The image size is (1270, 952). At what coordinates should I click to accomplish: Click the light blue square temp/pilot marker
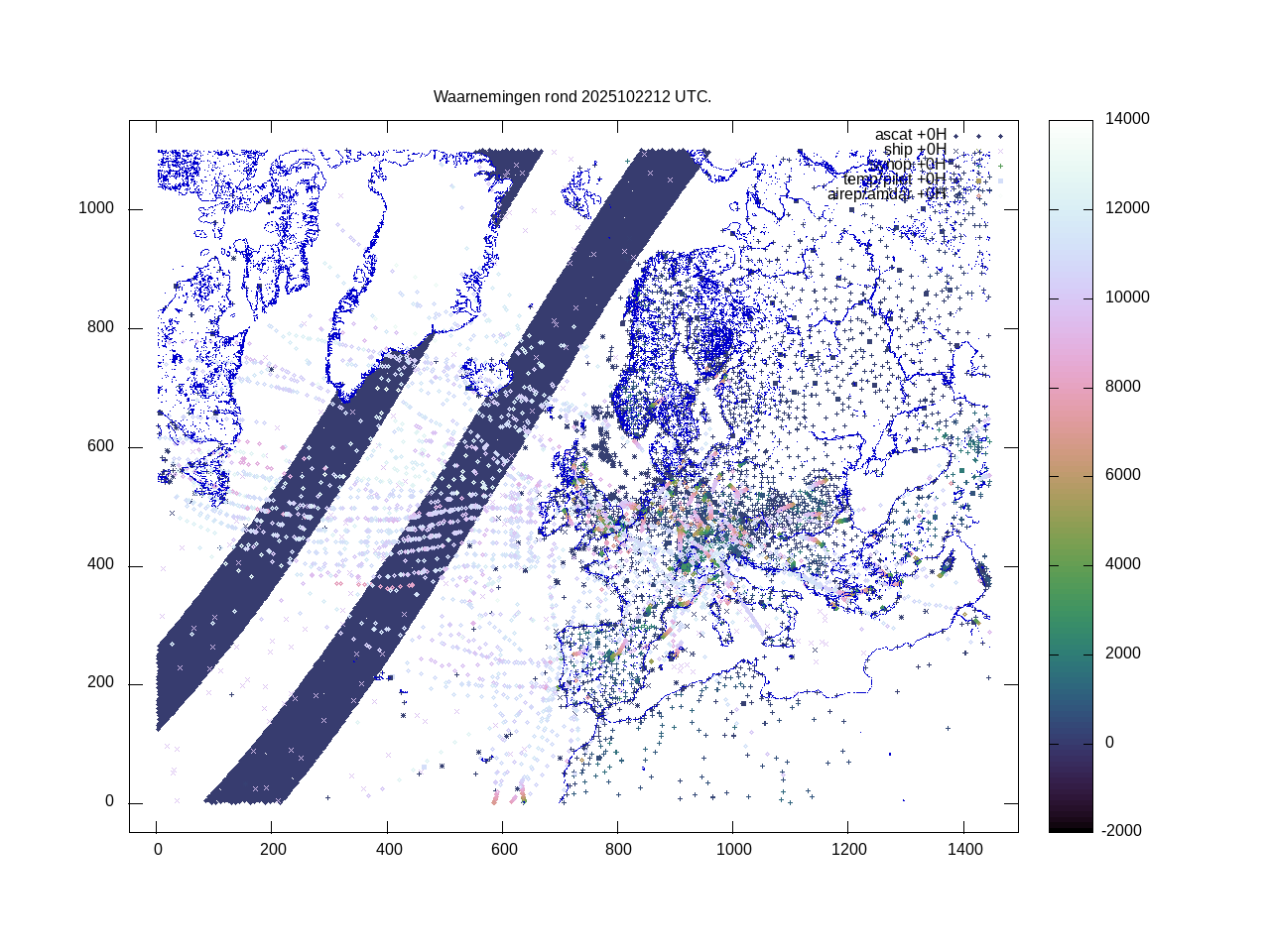coord(1000,180)
